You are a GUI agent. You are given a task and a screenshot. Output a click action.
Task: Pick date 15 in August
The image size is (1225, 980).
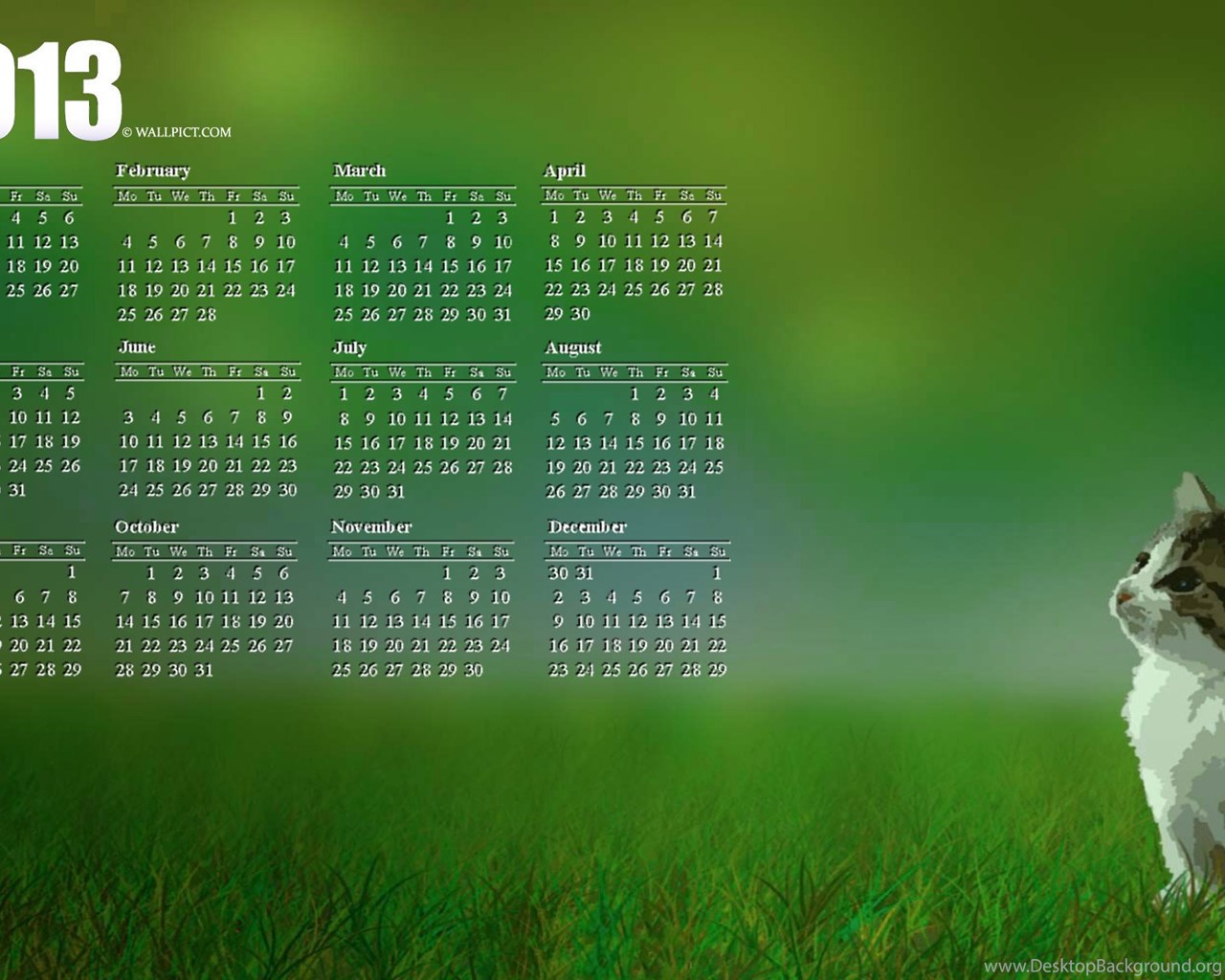(x=635, y=444)
